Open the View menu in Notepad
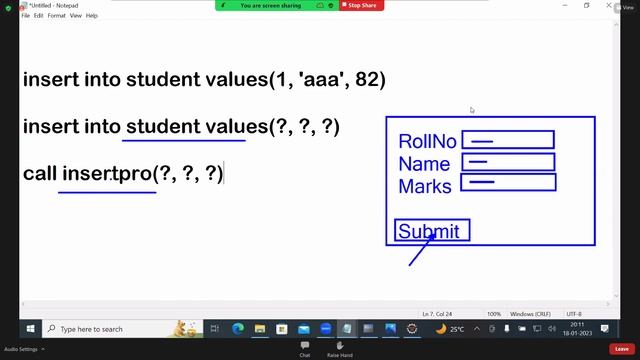The image size is (640, 360). point(76,16)
